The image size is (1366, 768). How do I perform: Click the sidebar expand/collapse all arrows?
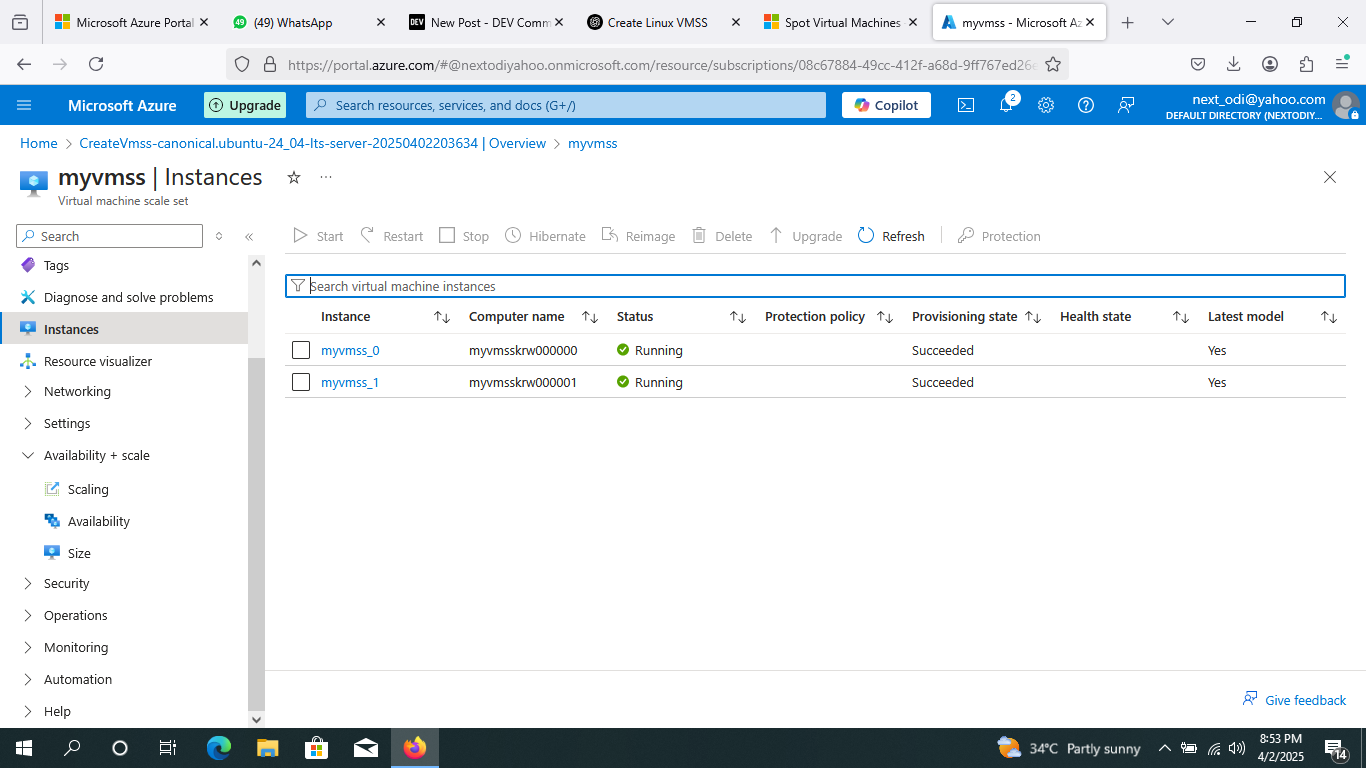pyautogui.click(x=219, y=237)
